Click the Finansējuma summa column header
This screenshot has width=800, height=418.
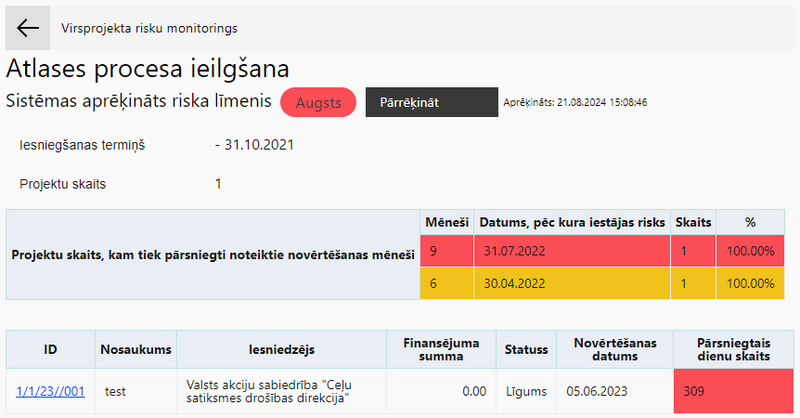[x=441, y=350]
